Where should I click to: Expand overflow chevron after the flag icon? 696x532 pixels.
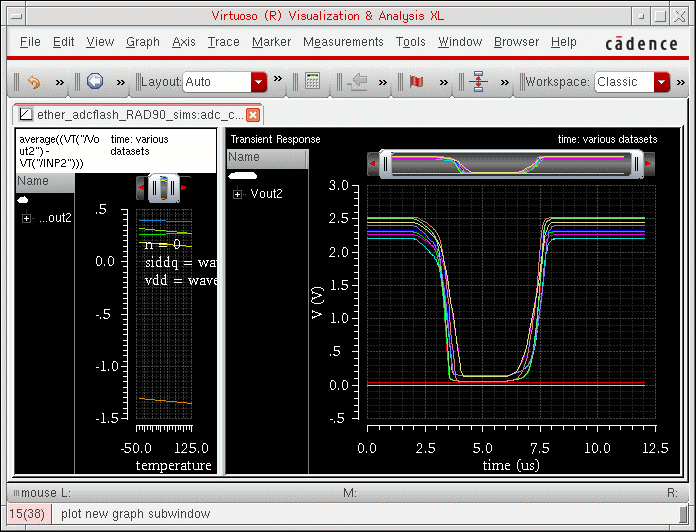[x=442, y=82]
